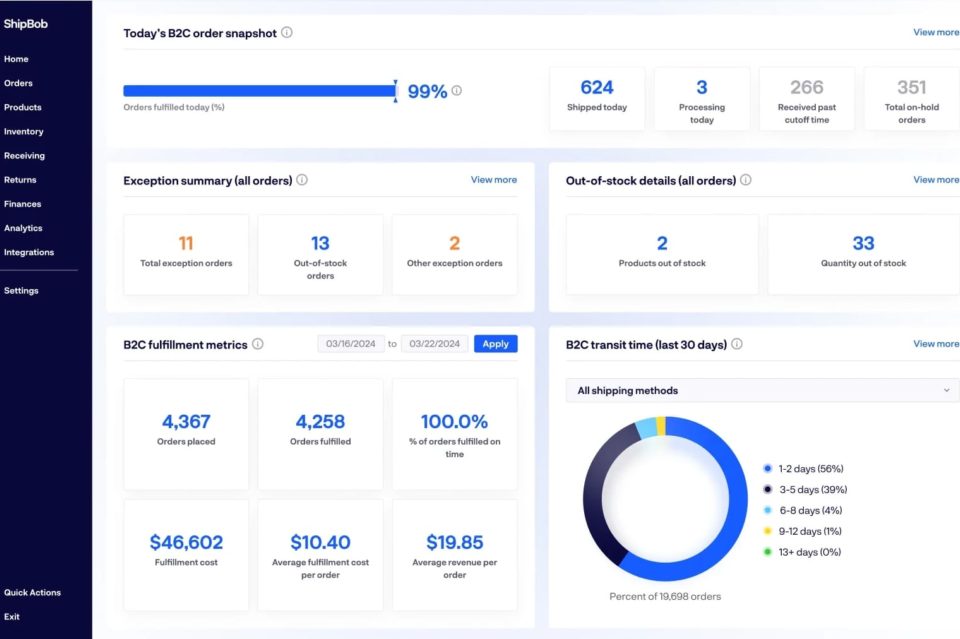This screenshot has width=960, height=639.
Task: Open View more for Exception summary
Action: (493, 180)
